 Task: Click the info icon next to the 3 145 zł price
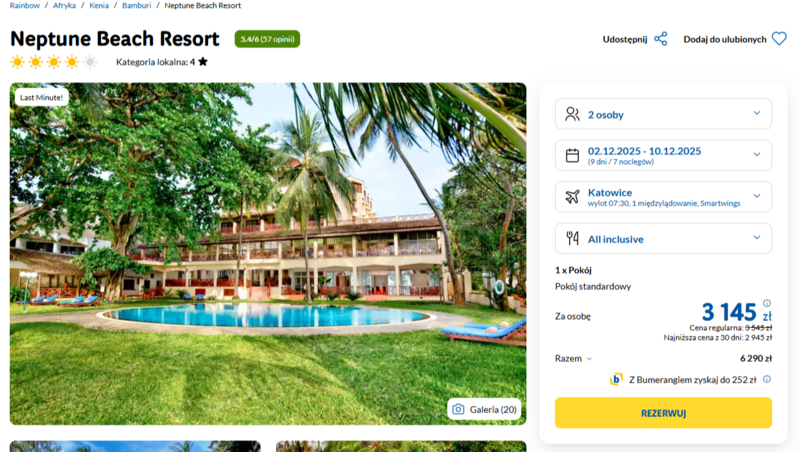tap(767, 303)
